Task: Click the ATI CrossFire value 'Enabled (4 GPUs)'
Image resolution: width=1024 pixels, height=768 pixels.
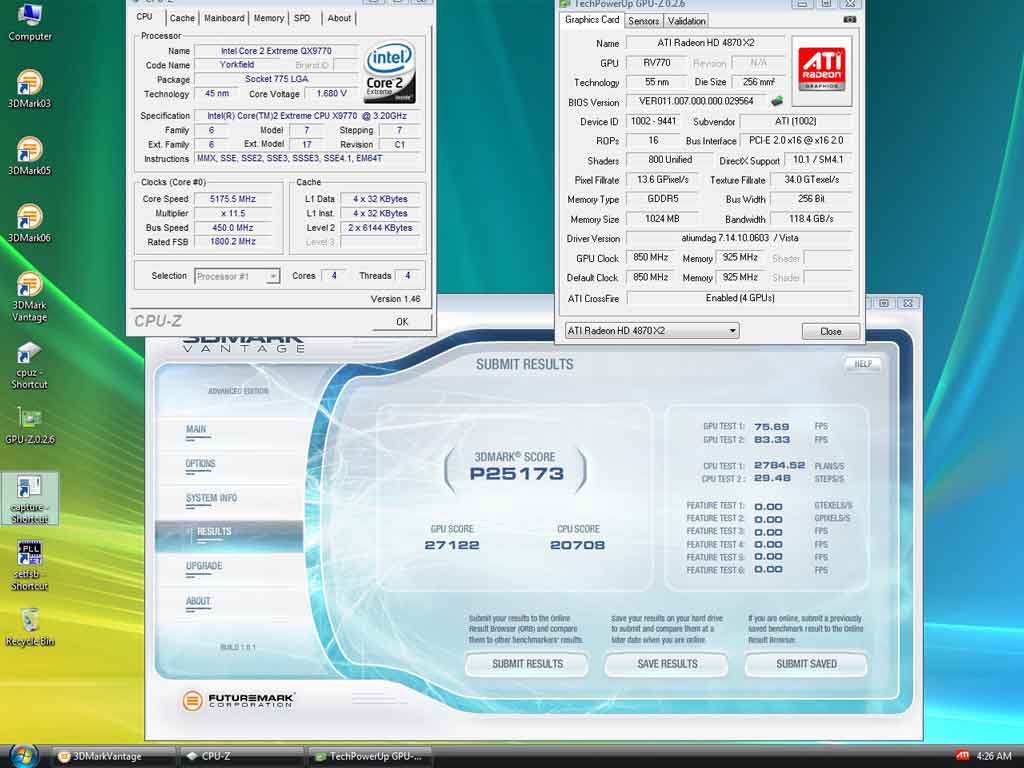Action: point(740,298)
